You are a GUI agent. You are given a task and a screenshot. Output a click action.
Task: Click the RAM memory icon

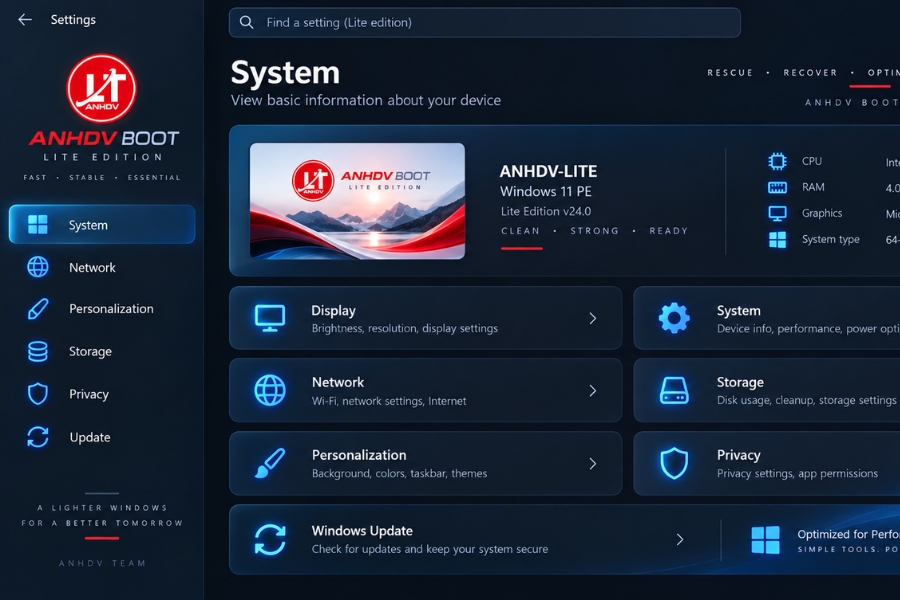coord(777,187)
